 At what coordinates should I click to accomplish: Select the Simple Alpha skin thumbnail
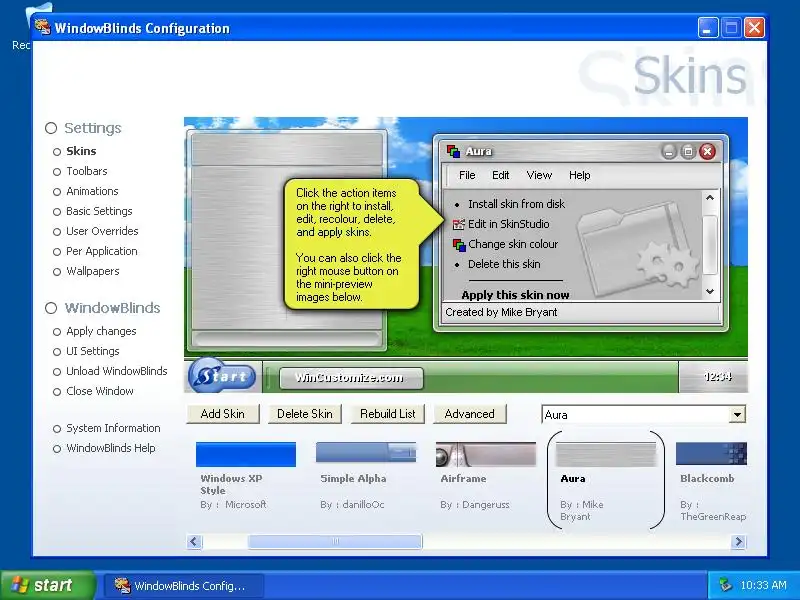tap(366, 453)
